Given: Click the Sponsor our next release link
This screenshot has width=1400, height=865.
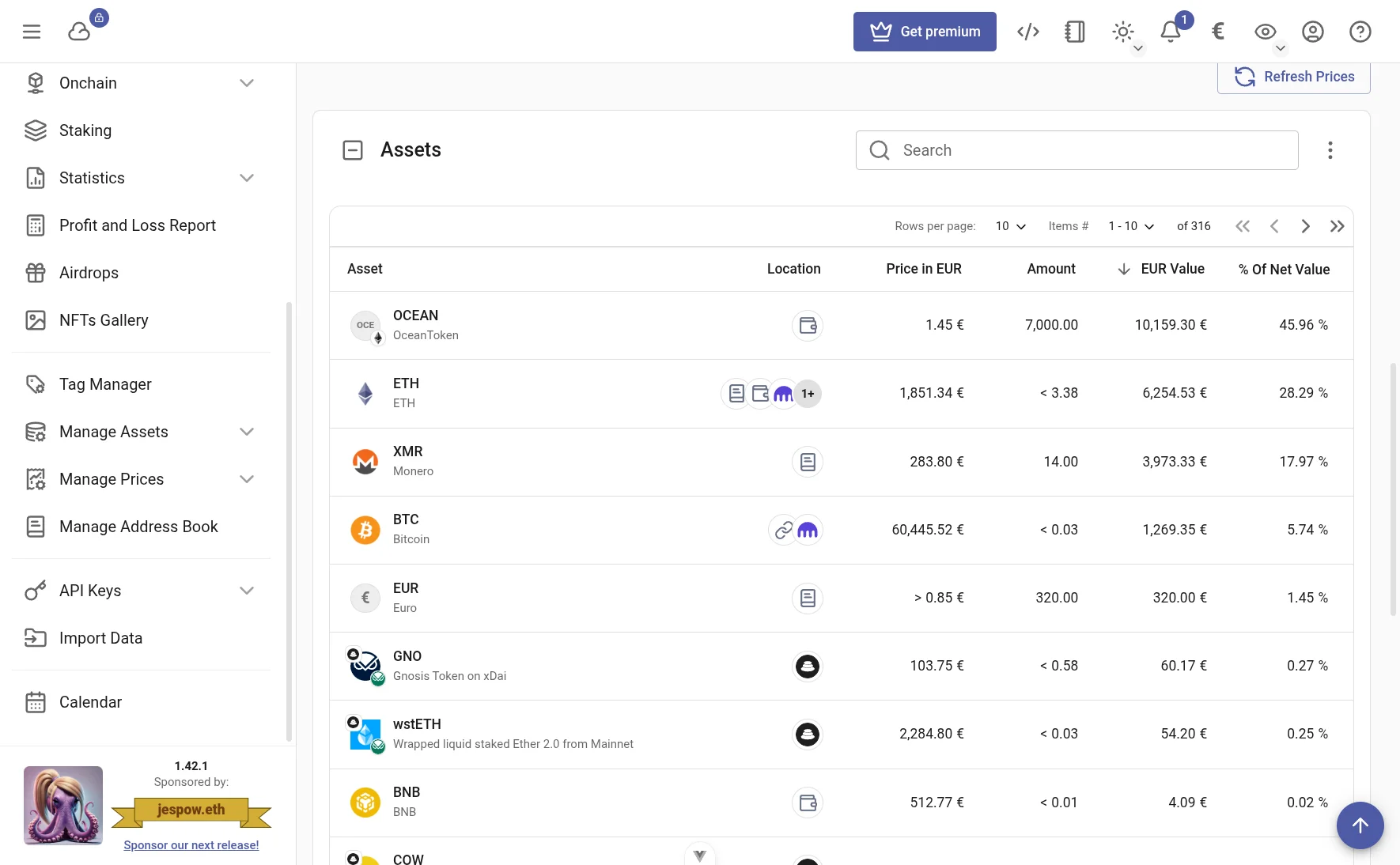Looking at the screenshot, I should 191,844.
